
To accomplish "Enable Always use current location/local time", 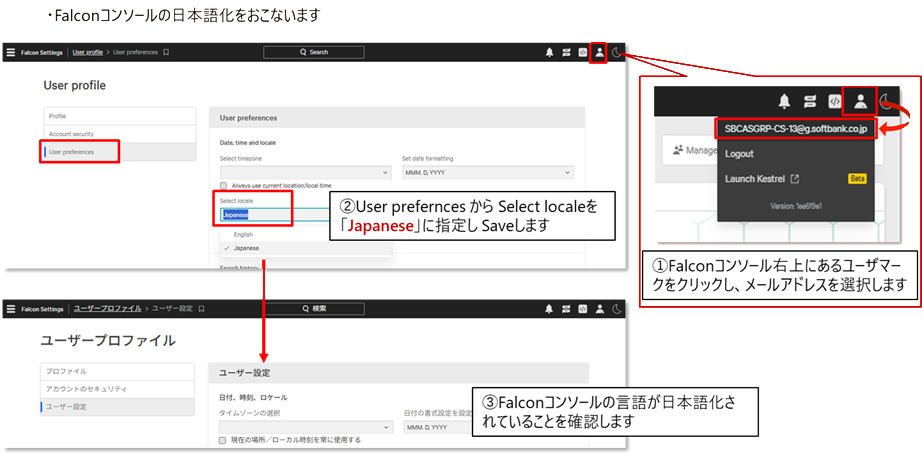I will coord(224,185).
